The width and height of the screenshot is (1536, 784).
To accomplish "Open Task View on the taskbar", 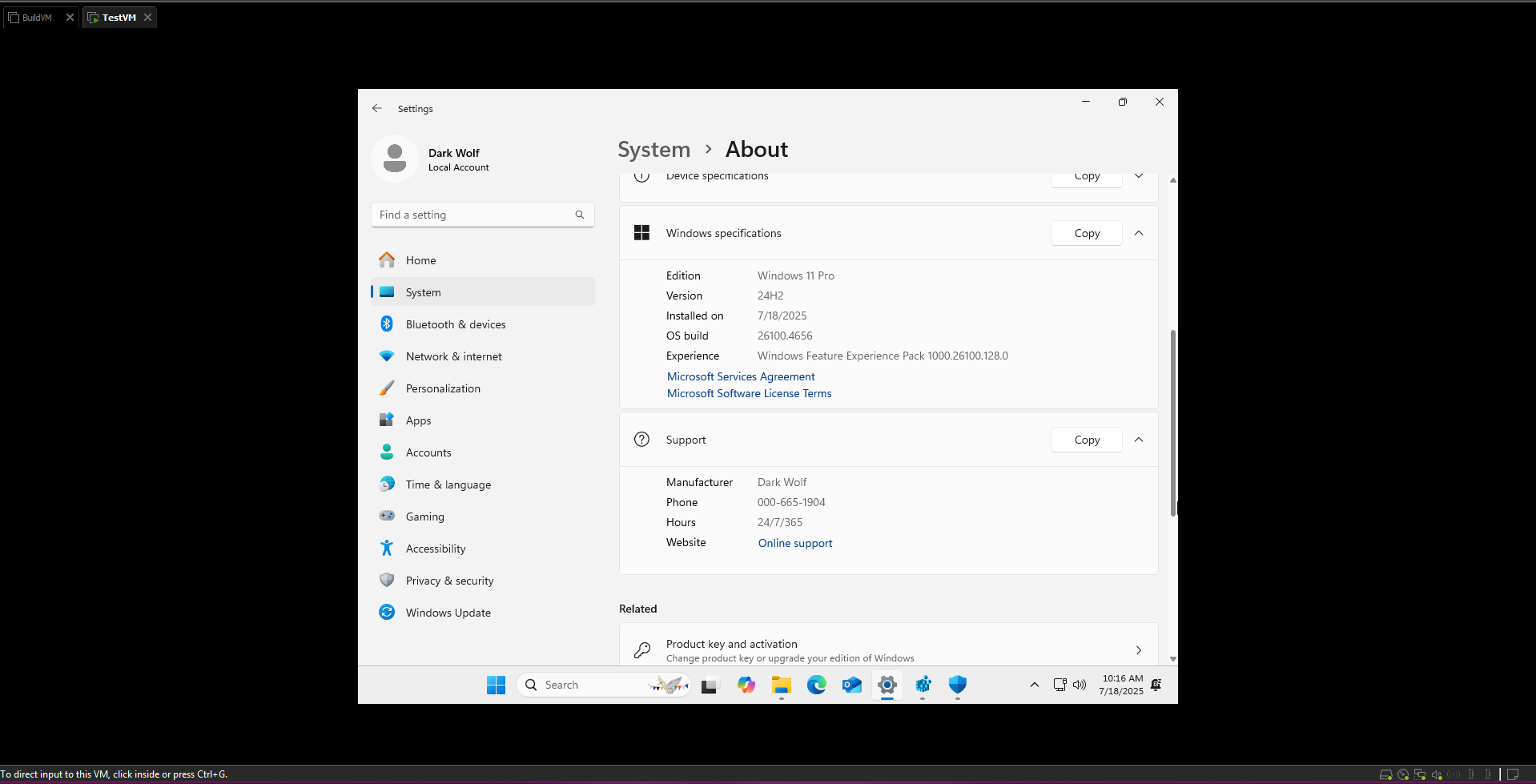I will coord(710,685).
